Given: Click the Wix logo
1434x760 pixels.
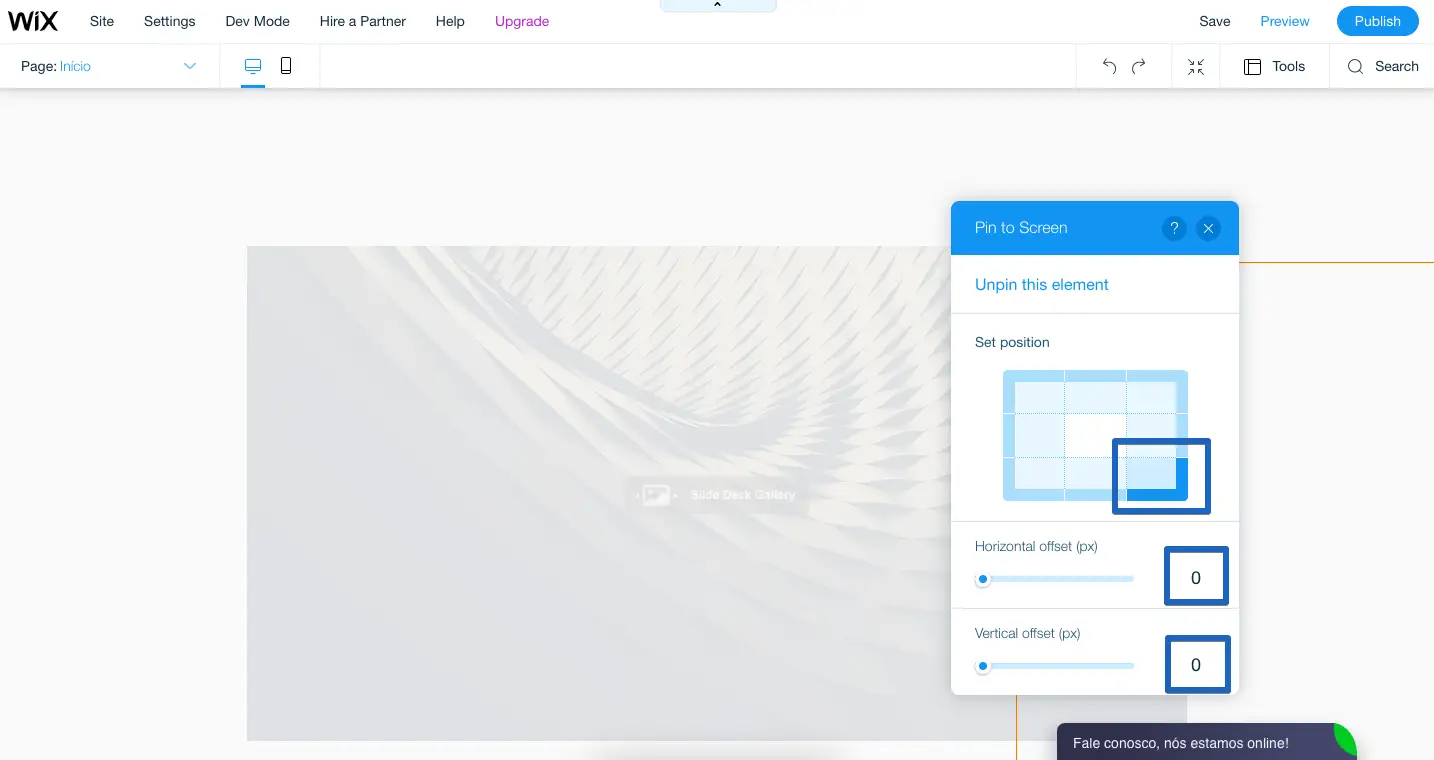Looking at the screenshot, I should pyautogui.click(x=33, y=21).
